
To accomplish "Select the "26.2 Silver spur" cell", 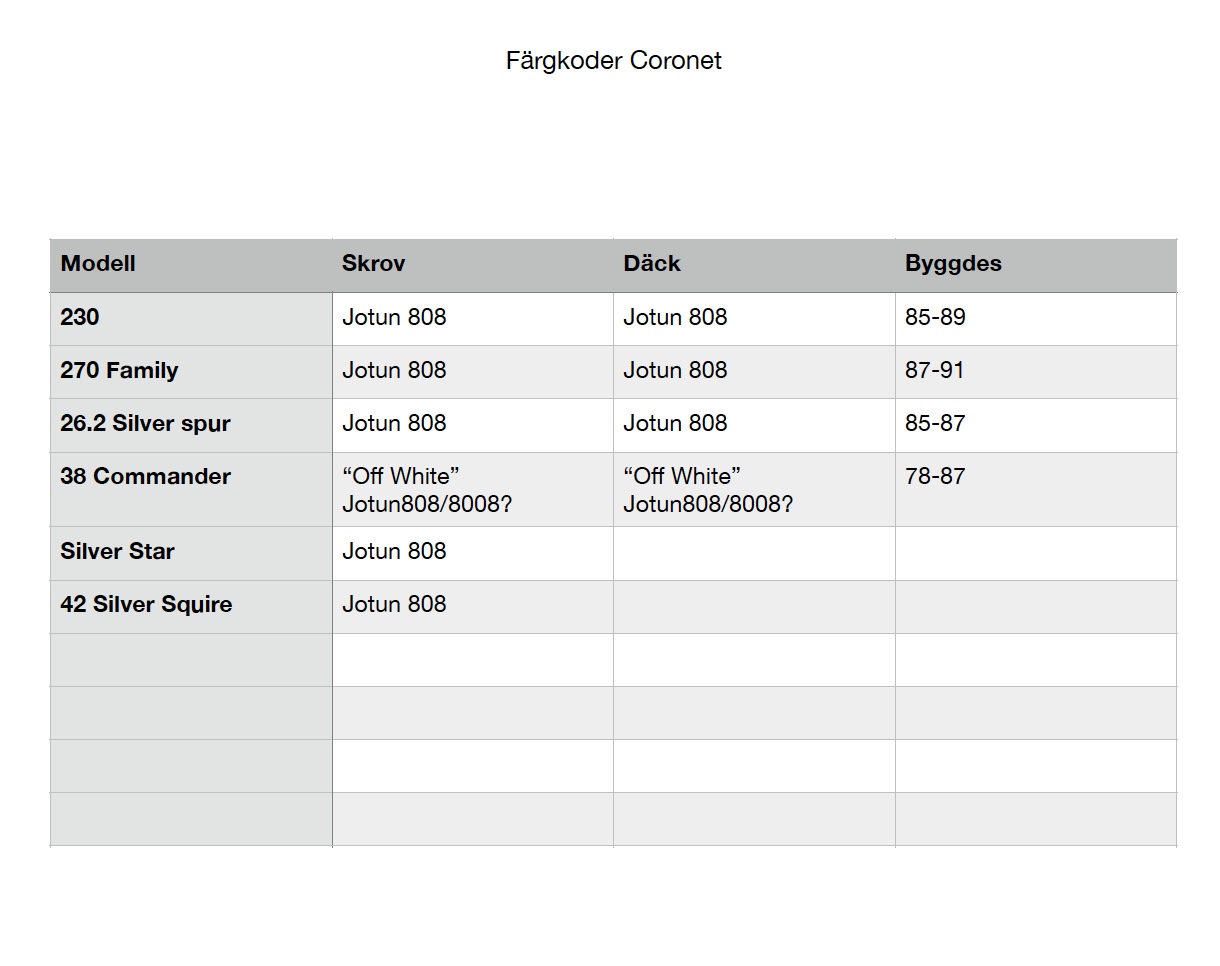I will pyautogui.click(x=145, y=424).
